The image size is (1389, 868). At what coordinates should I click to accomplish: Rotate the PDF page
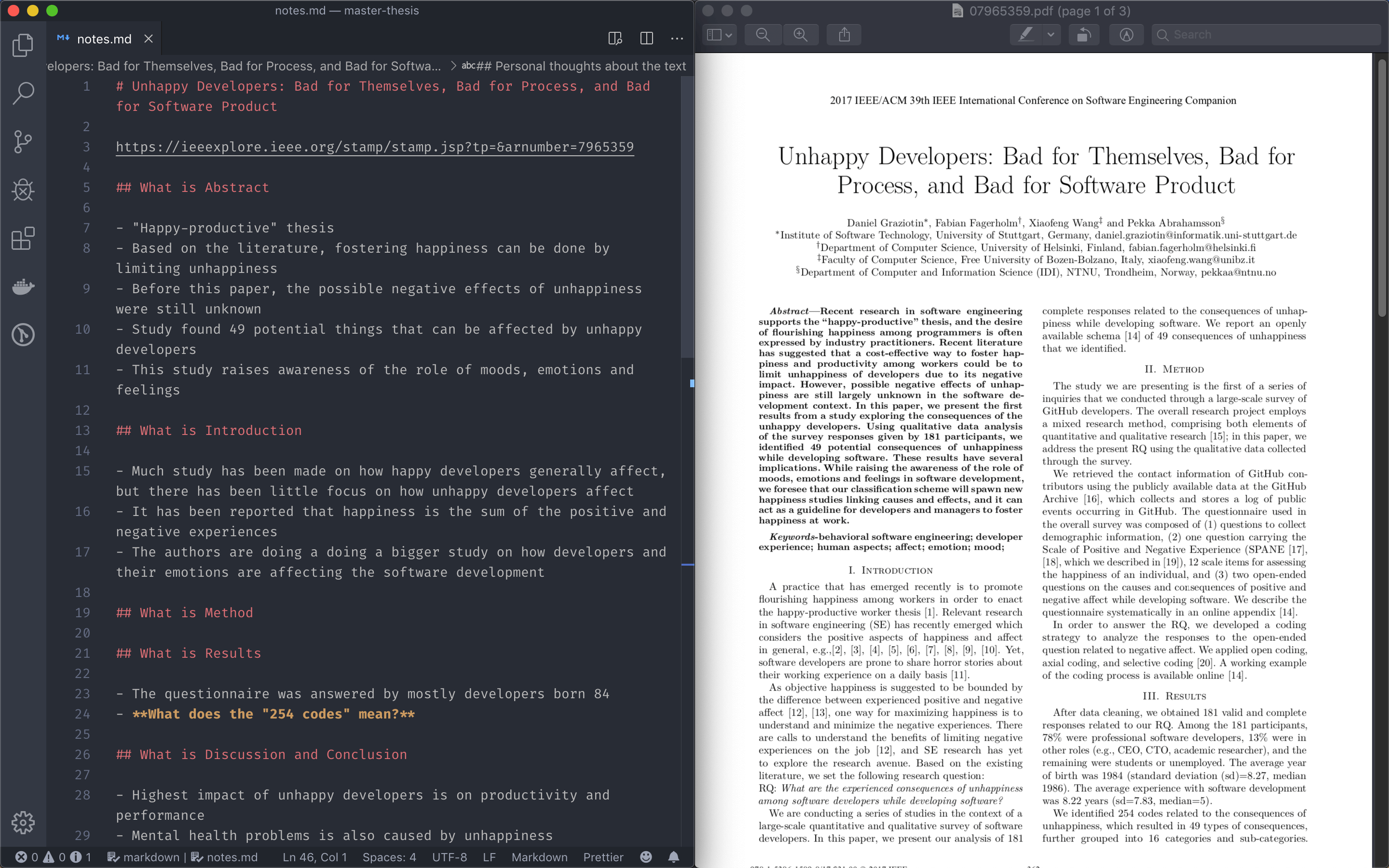tap(1083, 34)
